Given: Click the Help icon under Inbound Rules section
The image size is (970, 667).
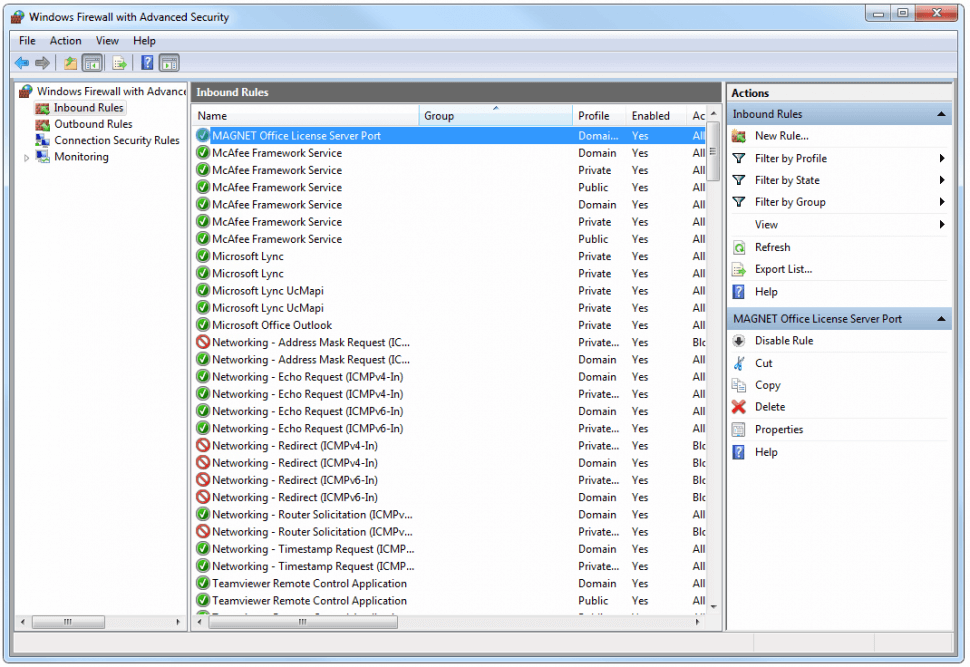Looking at the screenshot, I should point(739,292).
